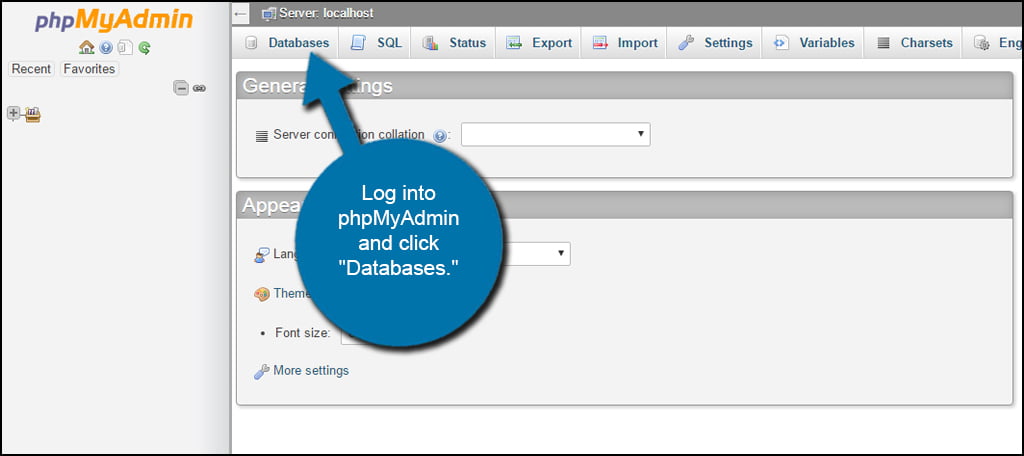Click help icon beside connection collation
The width and height of the screenshot is (1024, 456).
(x=440, y=136)
